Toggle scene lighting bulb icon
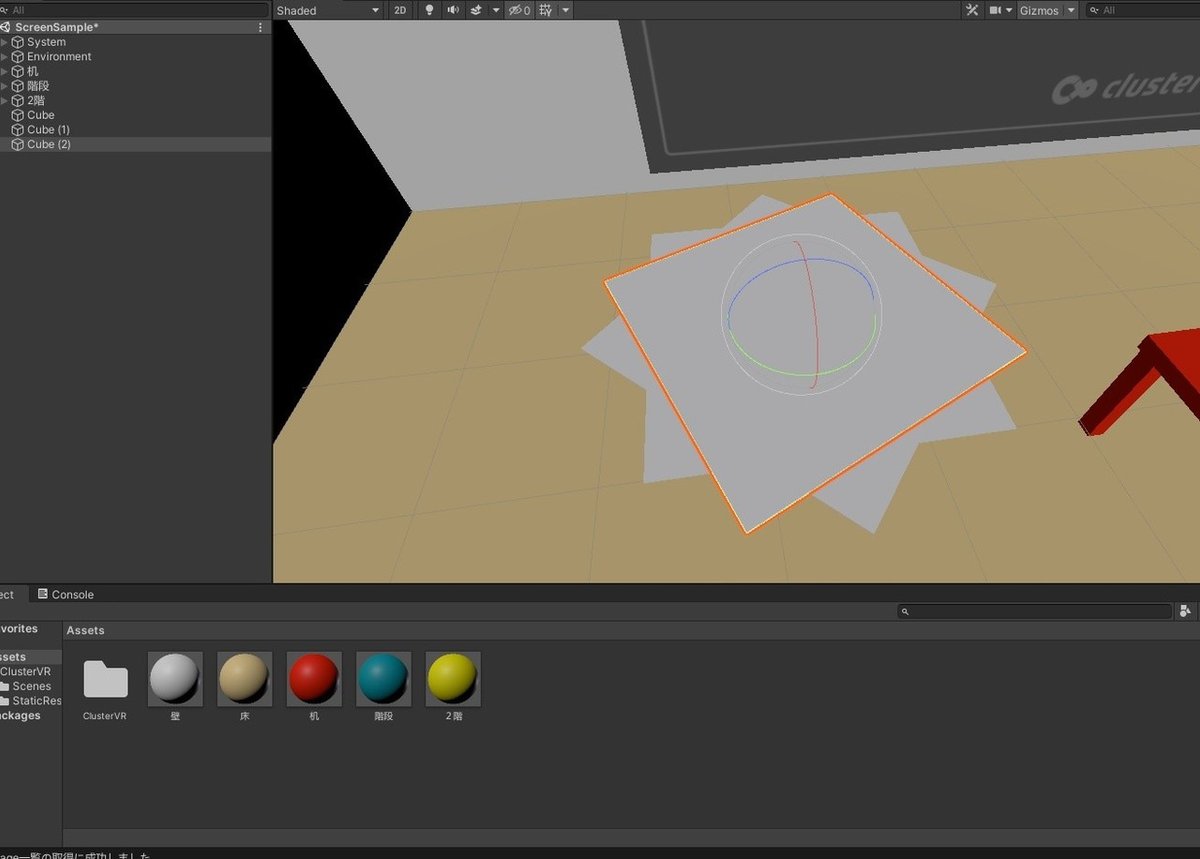The height and width of the screenshot is (859, 1200). coord(430,10)
